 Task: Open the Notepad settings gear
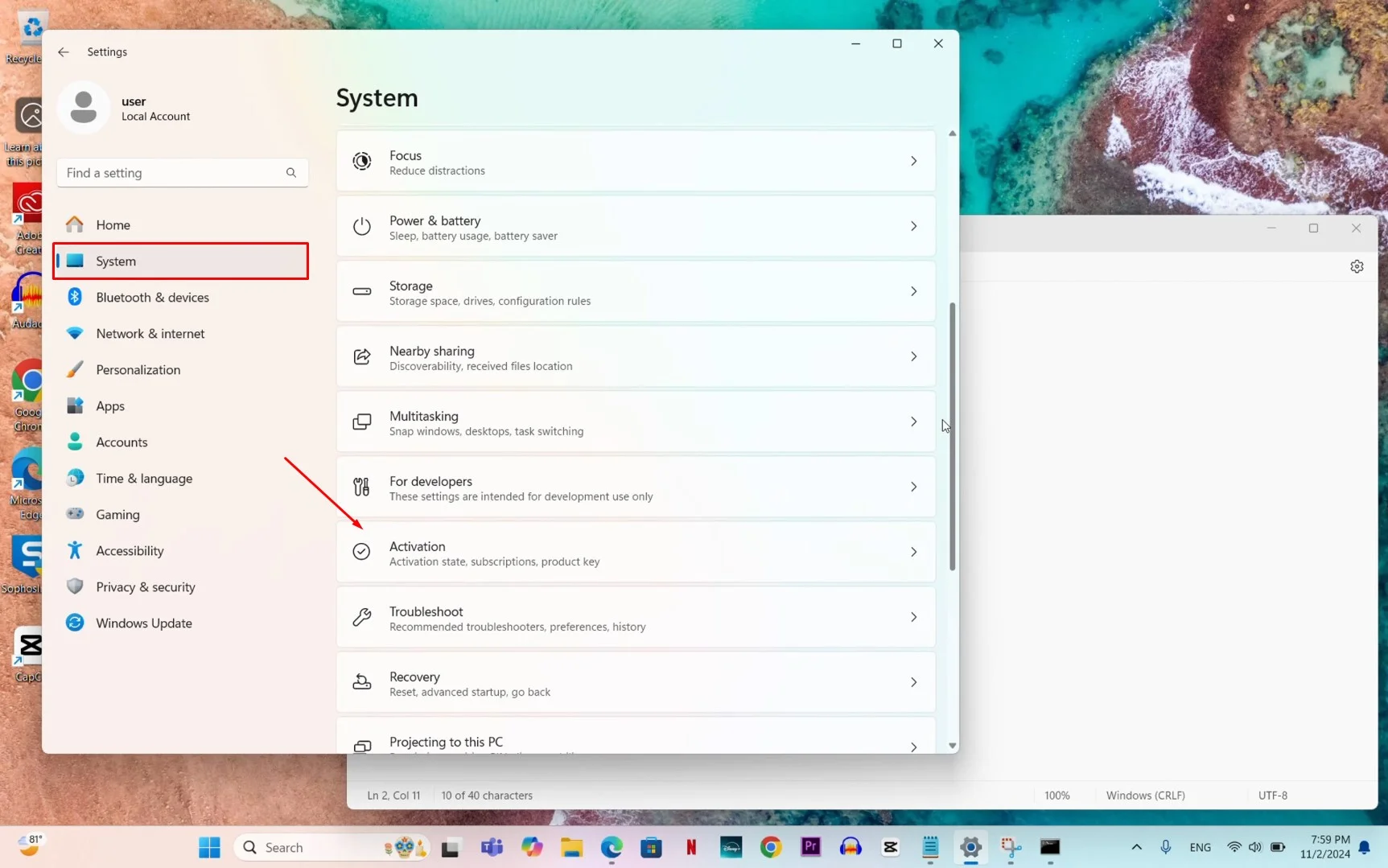[x=1357, y=267]
